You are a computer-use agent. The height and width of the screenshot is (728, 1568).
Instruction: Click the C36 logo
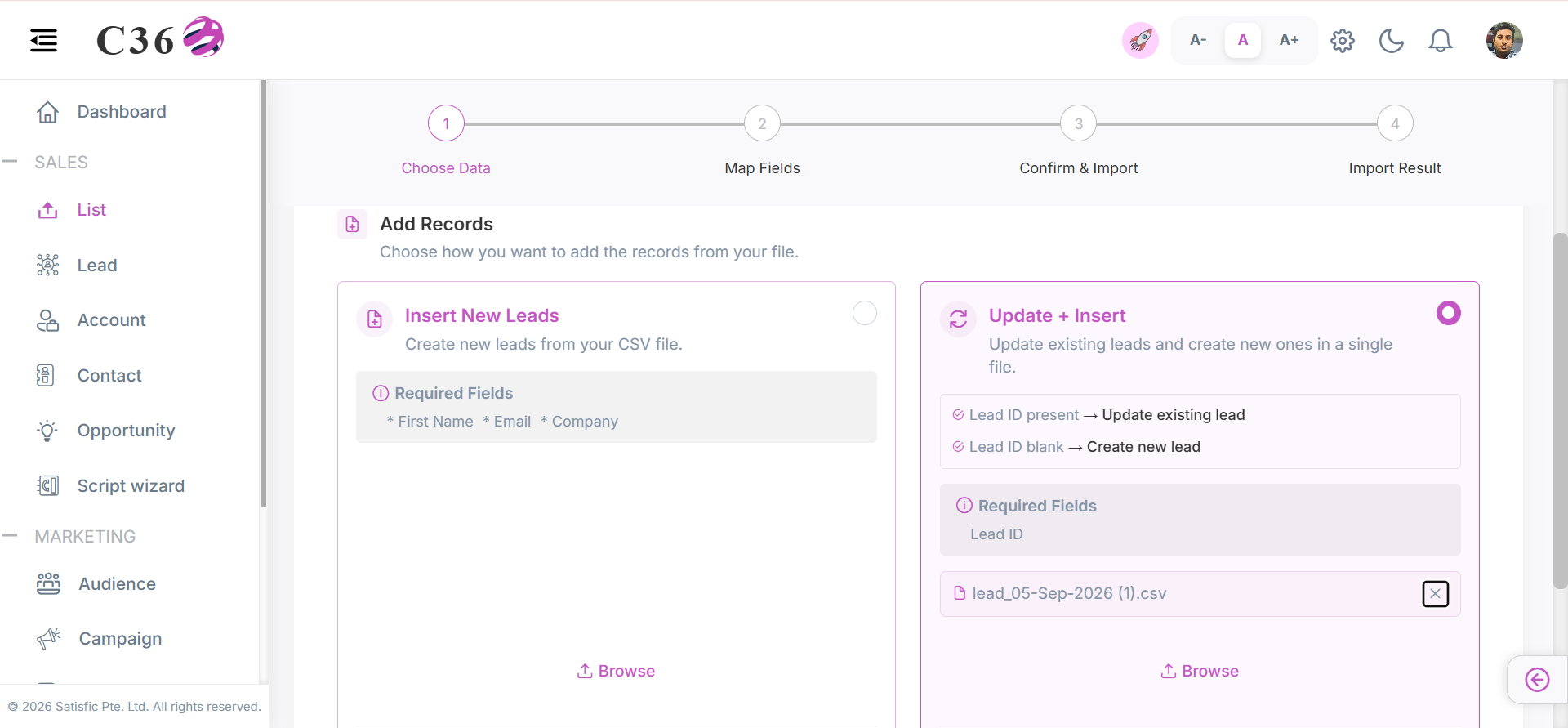(160, 38)
